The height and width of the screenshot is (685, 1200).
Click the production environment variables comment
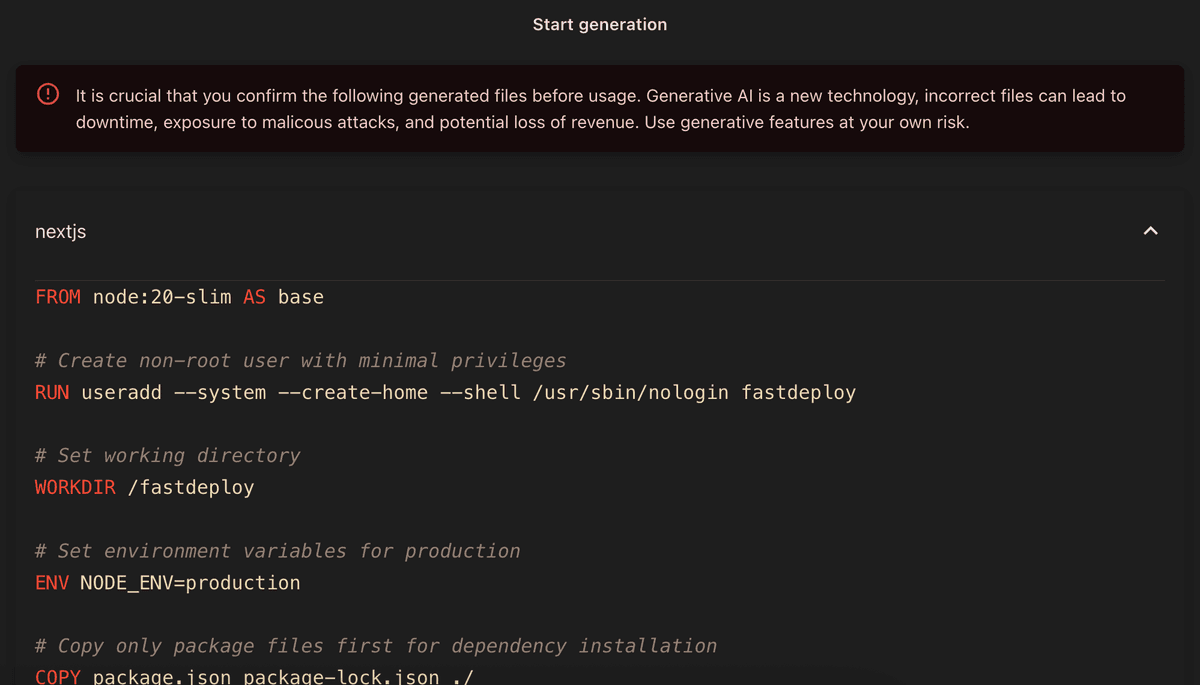[276, 550]
